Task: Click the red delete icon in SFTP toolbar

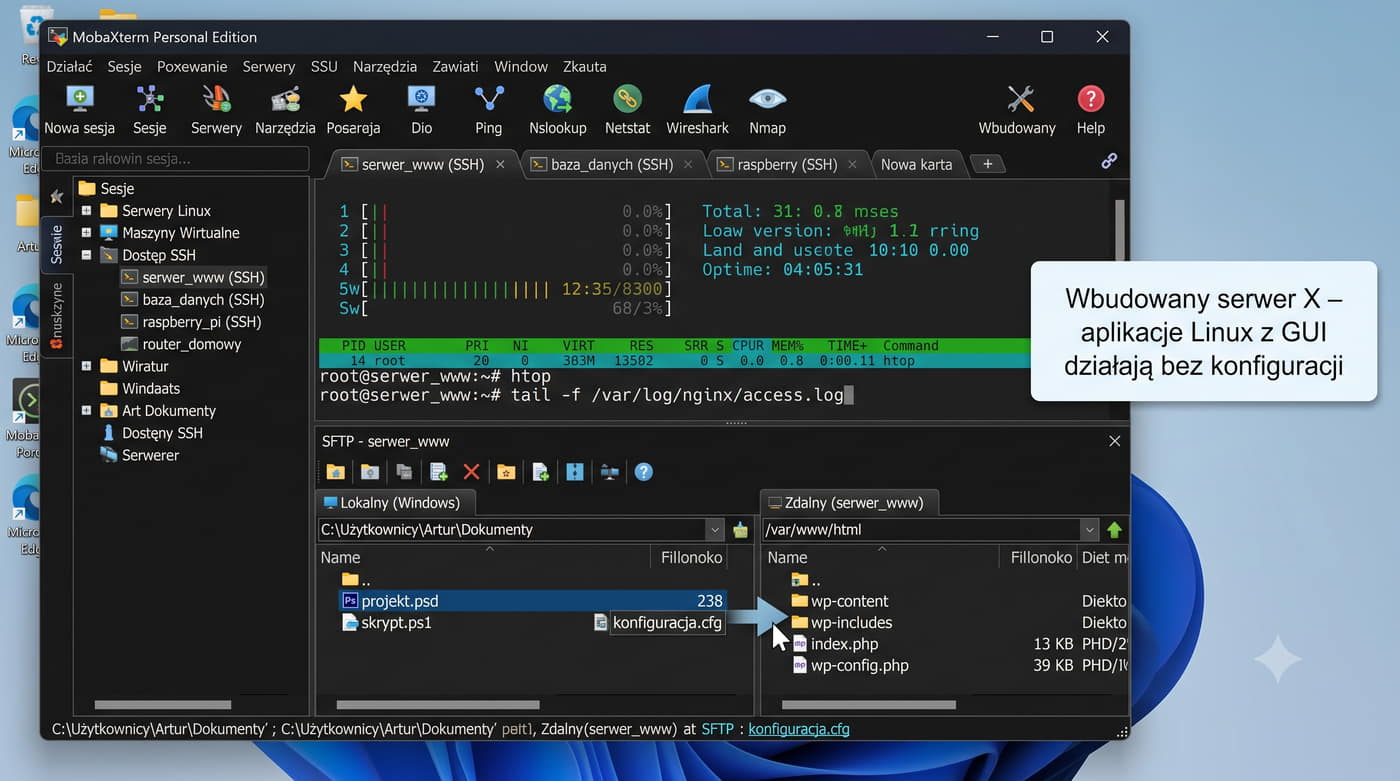Action: tap(471, 472)
